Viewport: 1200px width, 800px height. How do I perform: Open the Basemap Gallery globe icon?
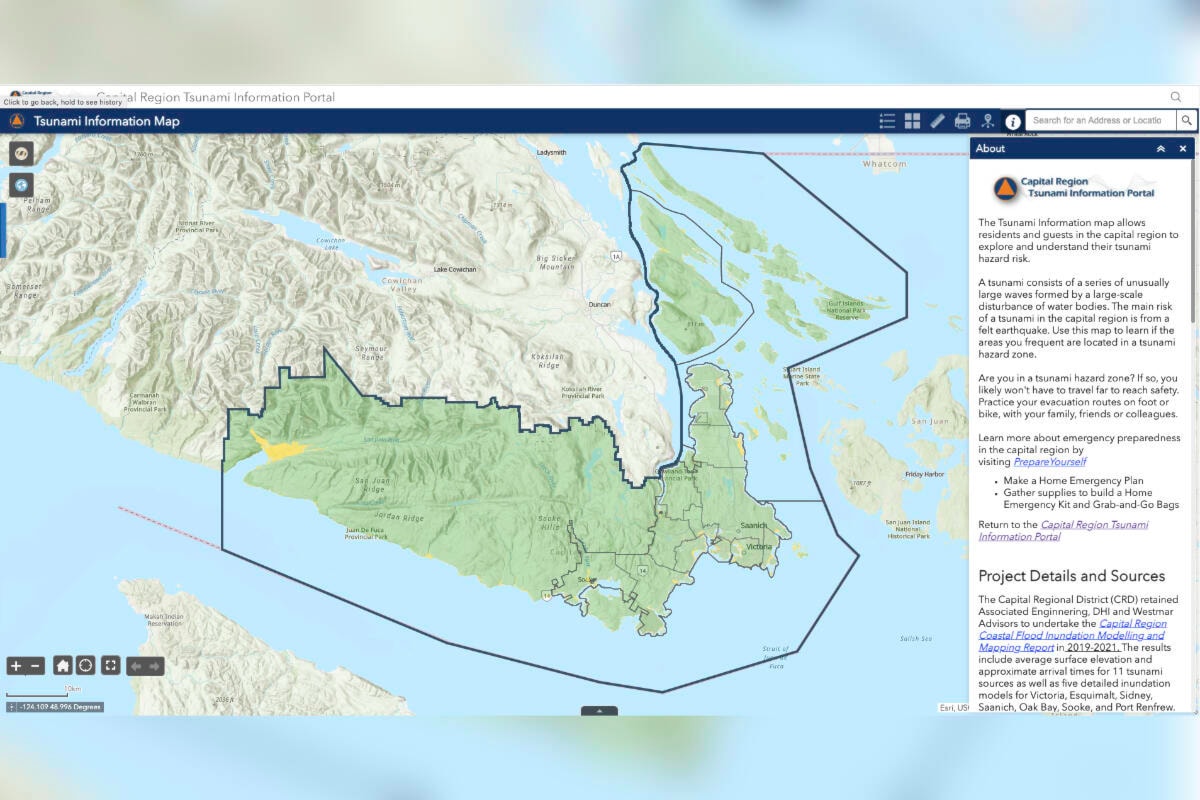point(21,185)
